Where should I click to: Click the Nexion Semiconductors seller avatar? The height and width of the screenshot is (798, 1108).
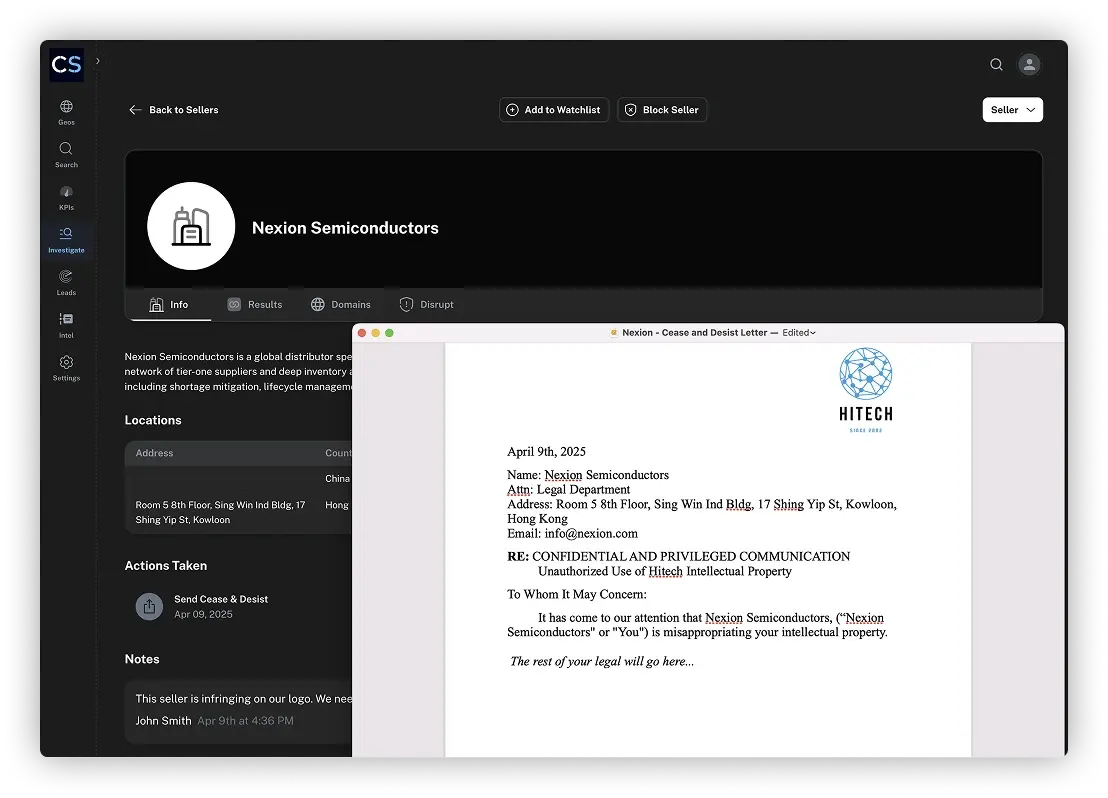click(191, 226)
